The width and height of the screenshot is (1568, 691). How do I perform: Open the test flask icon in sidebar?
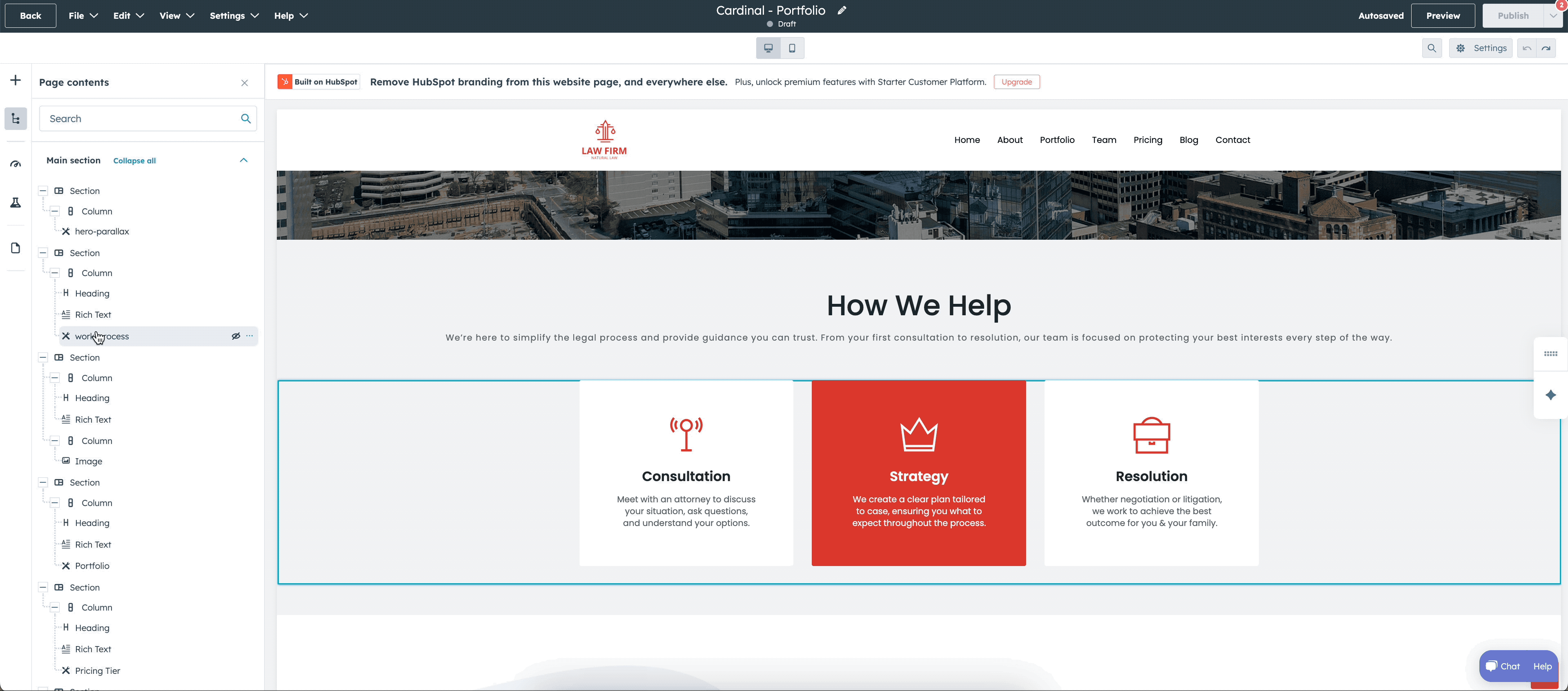tap(15, 203)
